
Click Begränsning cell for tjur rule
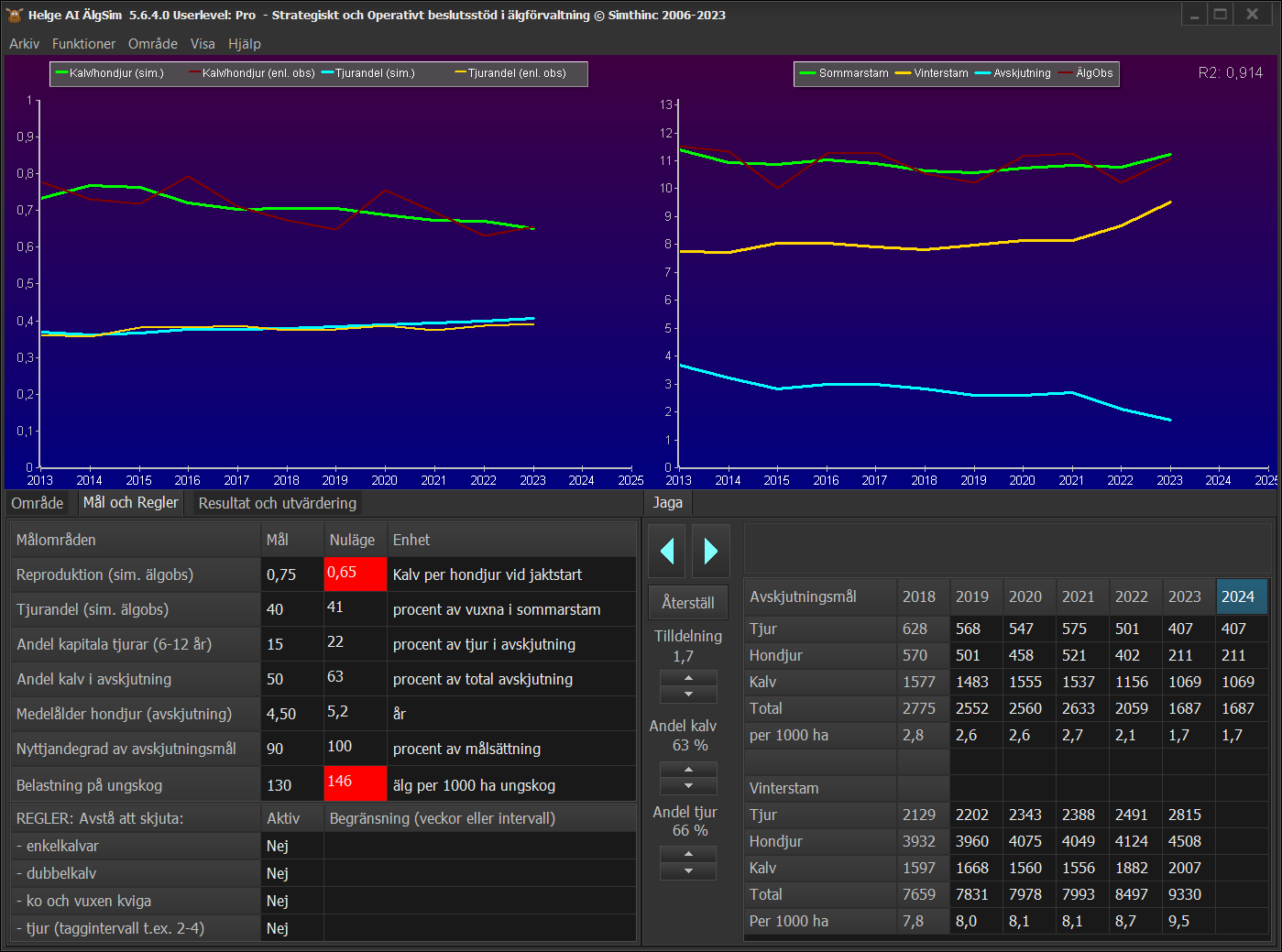[x=479, y=928]
